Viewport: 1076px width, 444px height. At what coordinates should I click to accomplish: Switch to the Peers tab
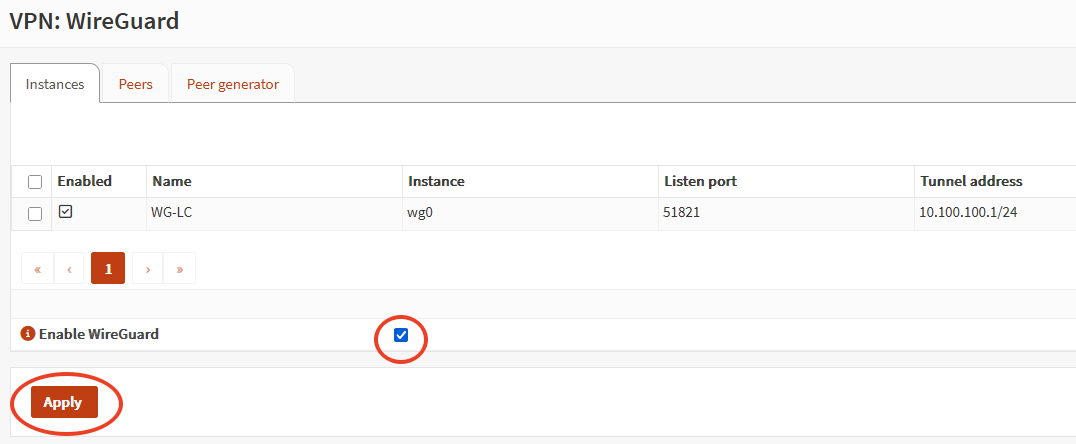135,84
